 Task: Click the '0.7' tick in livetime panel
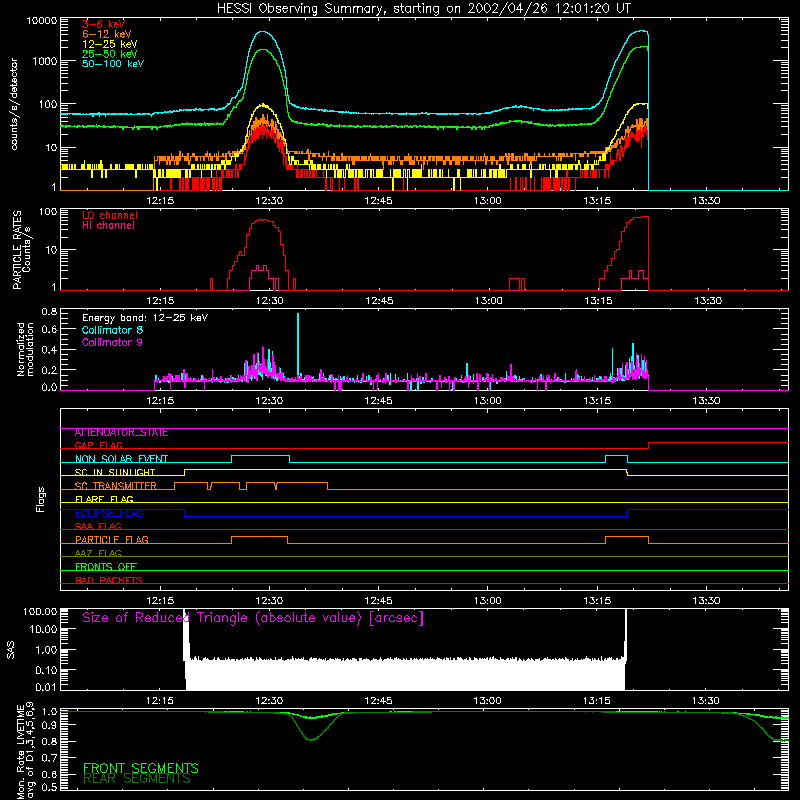pos(49,758)
